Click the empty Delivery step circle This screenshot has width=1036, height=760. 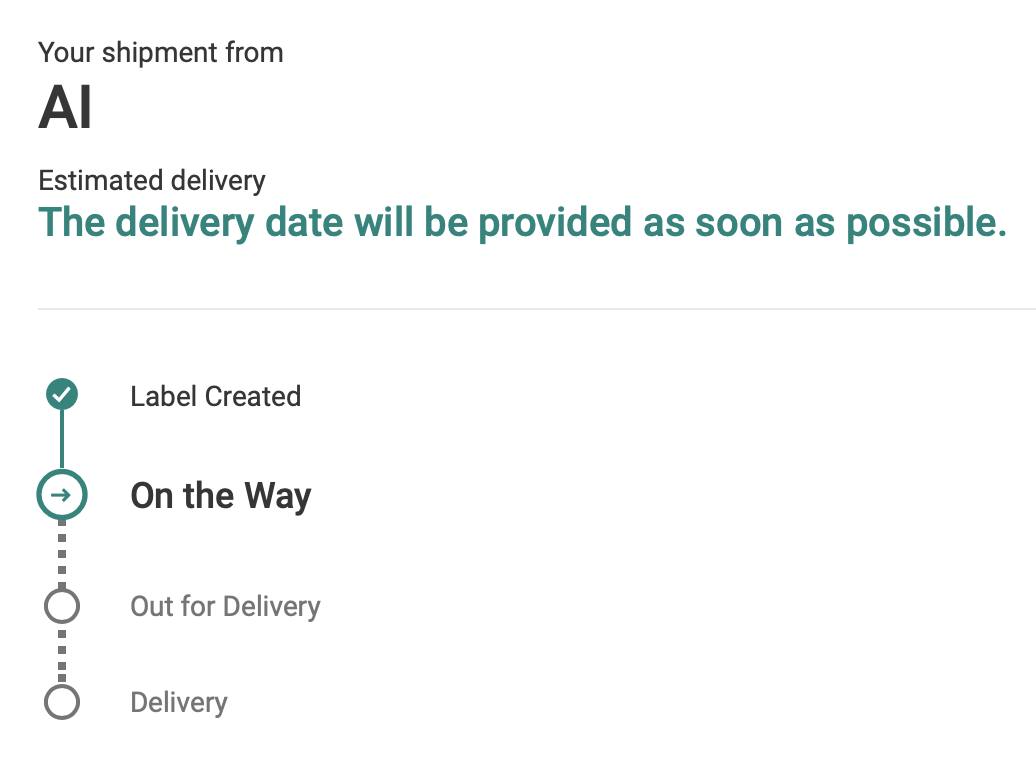pos(62,702)
